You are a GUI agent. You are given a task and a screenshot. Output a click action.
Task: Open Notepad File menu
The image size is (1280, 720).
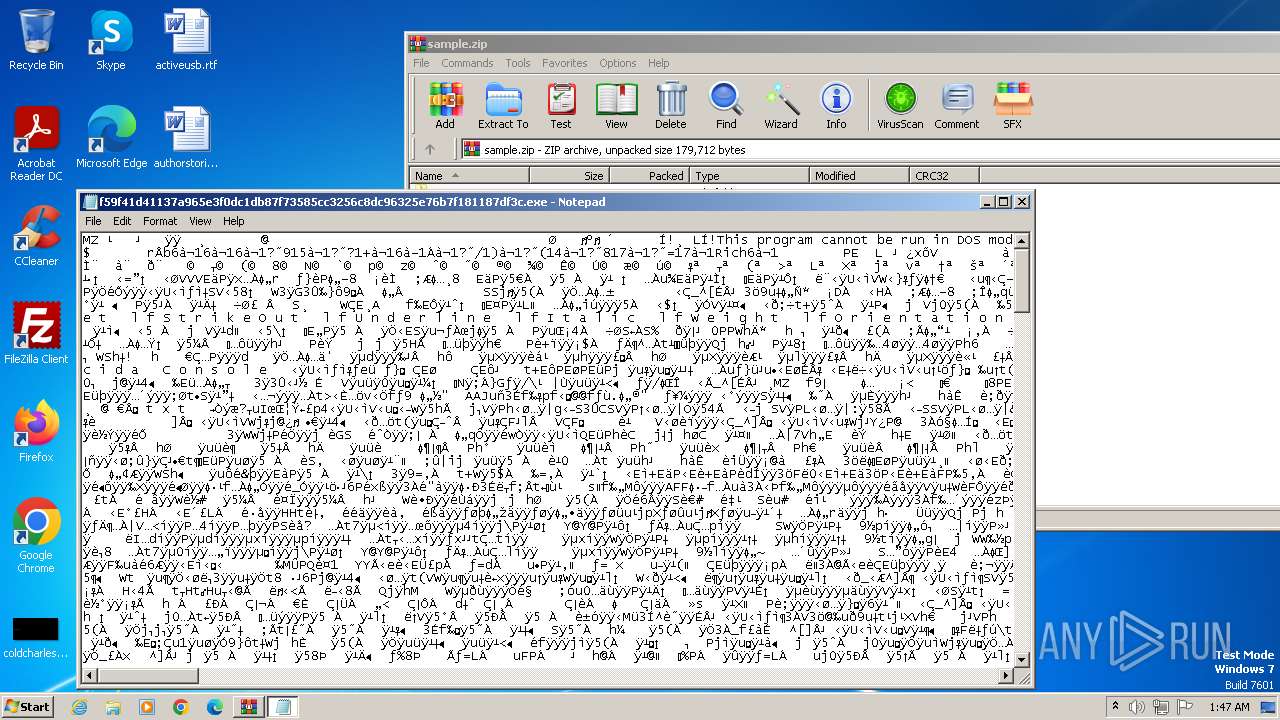pos(93,221)
